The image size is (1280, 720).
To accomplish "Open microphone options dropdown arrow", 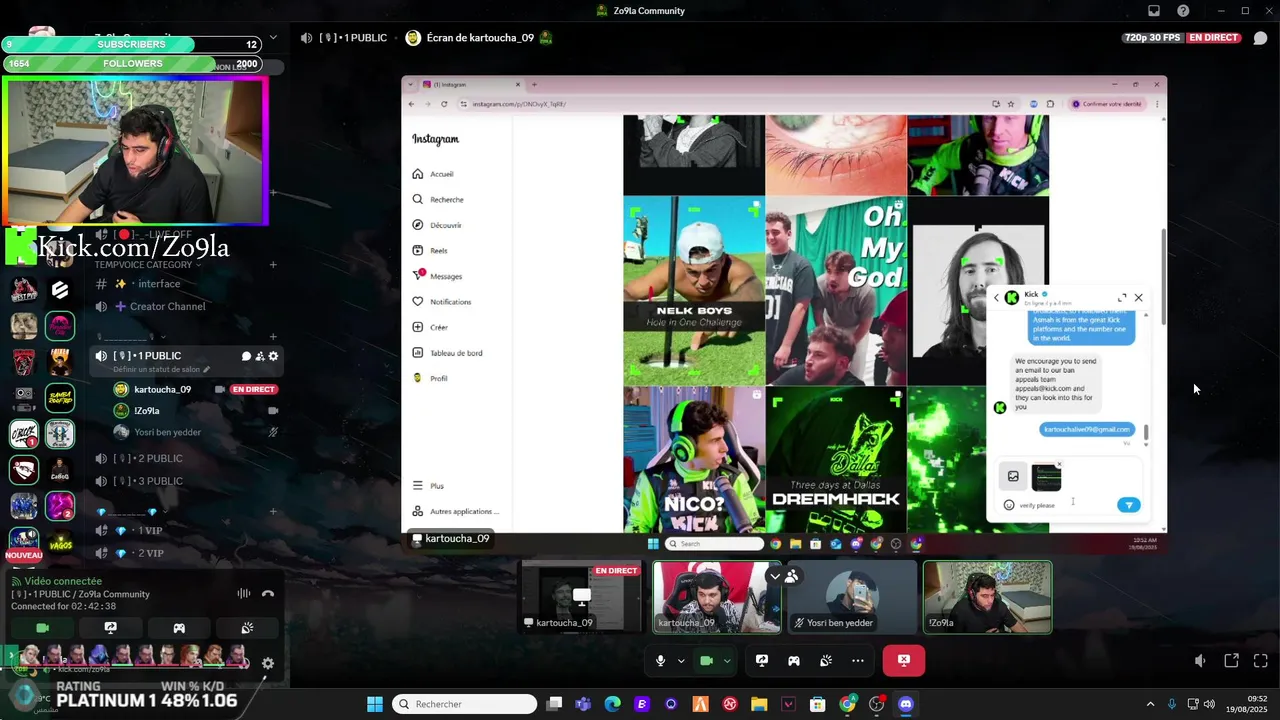I will (681, 661).
